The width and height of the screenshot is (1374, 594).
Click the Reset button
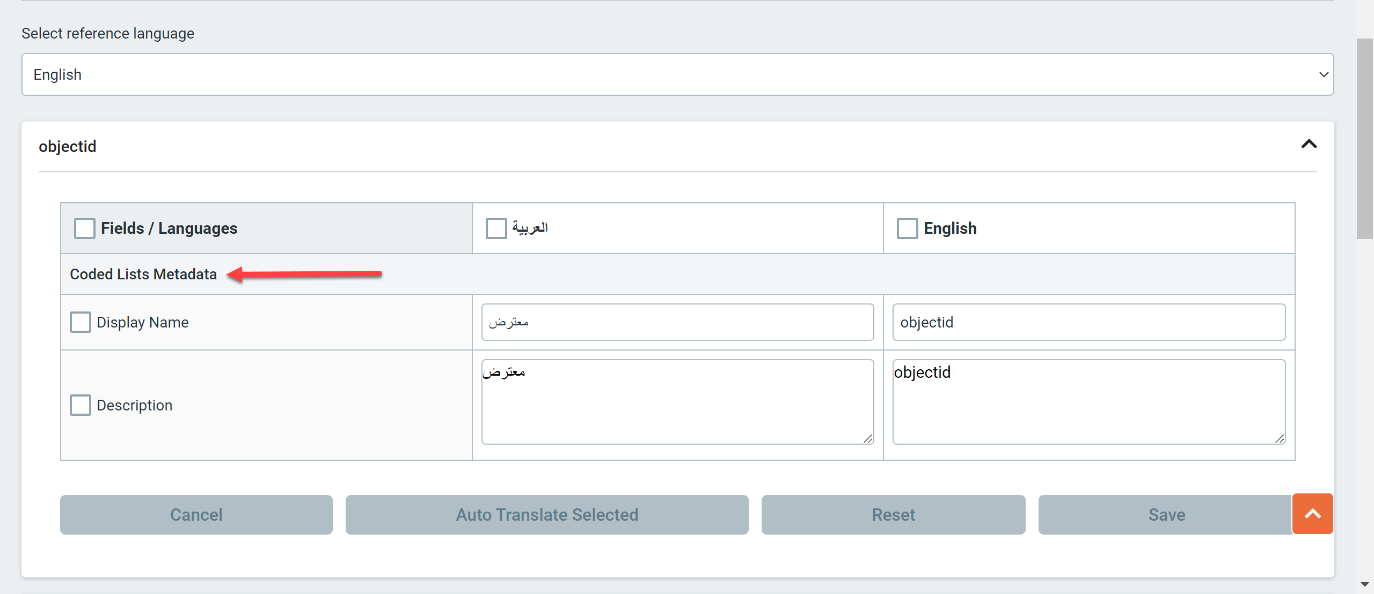tap(893, 515)
